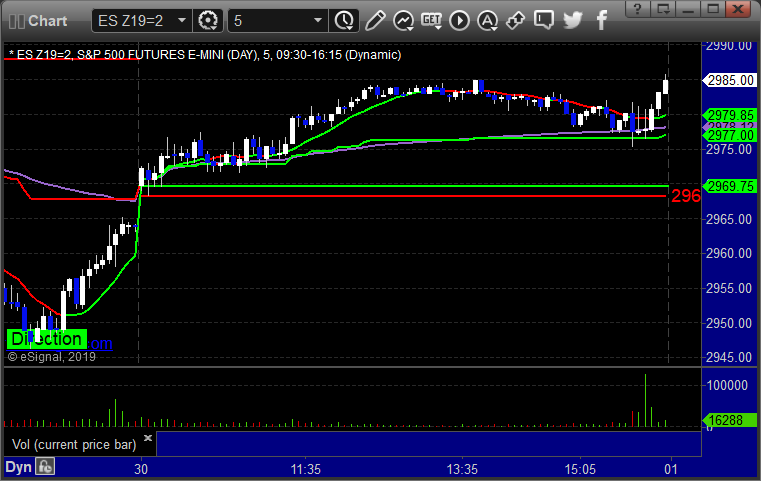Click the green 2969.75 price label
Viewport: 761px width, 481px height.
pyautogui.click(x=729, y=186)
